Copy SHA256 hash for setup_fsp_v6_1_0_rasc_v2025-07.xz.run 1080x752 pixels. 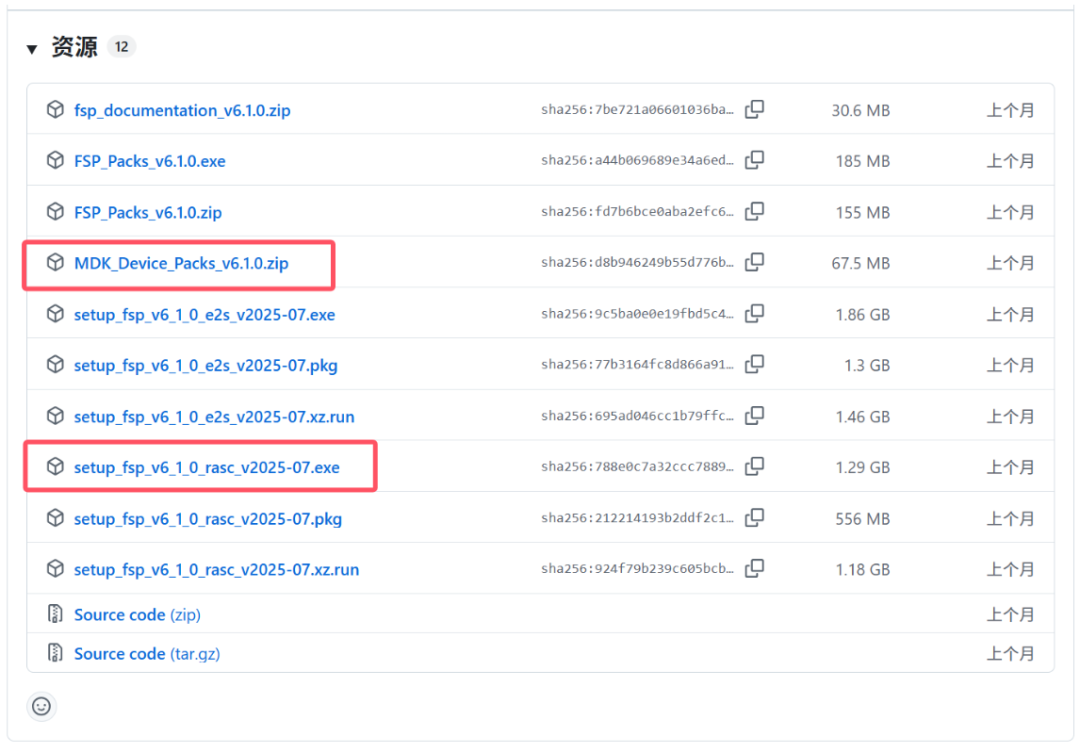coord(755,569)
